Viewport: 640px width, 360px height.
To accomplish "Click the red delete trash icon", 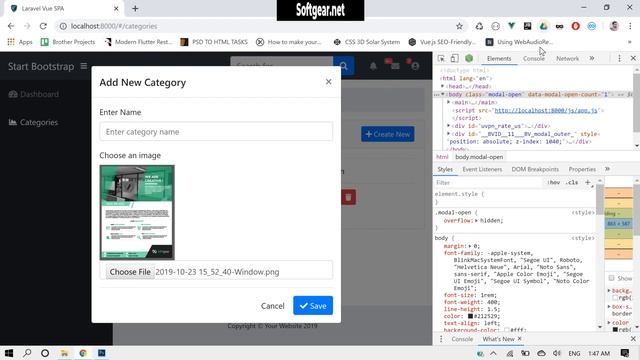I will click(348, 198).
